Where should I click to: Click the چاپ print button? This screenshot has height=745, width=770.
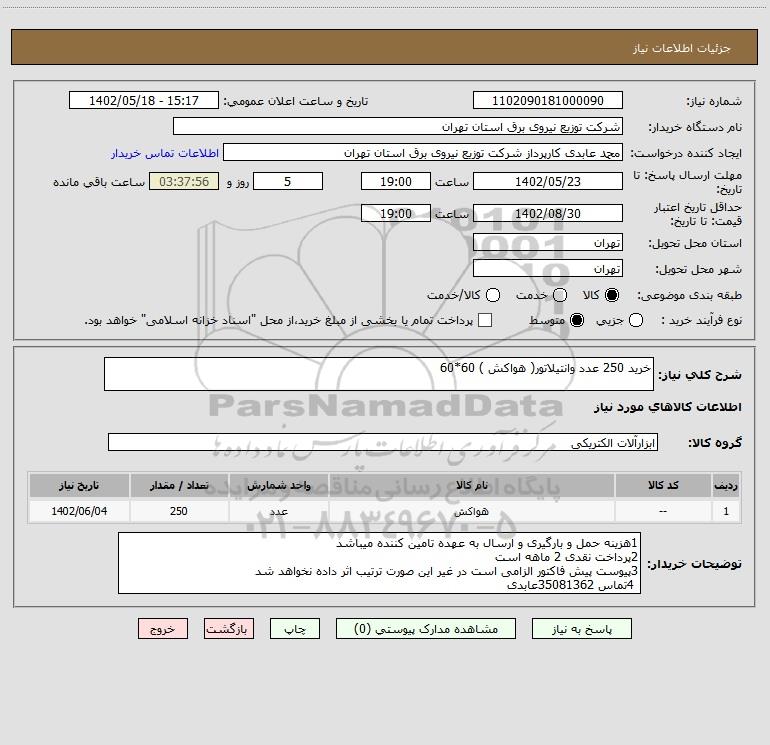(x=295, y=629)
